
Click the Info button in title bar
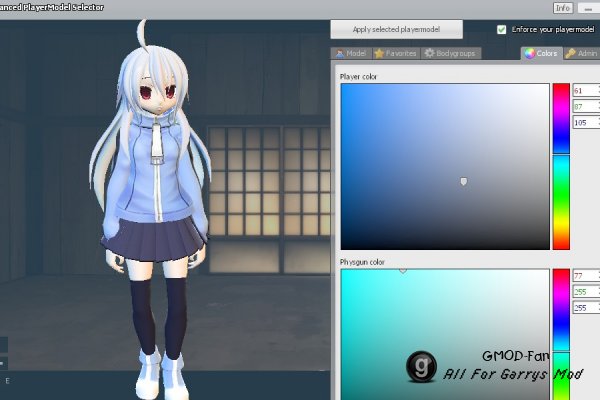pos(563,8)
